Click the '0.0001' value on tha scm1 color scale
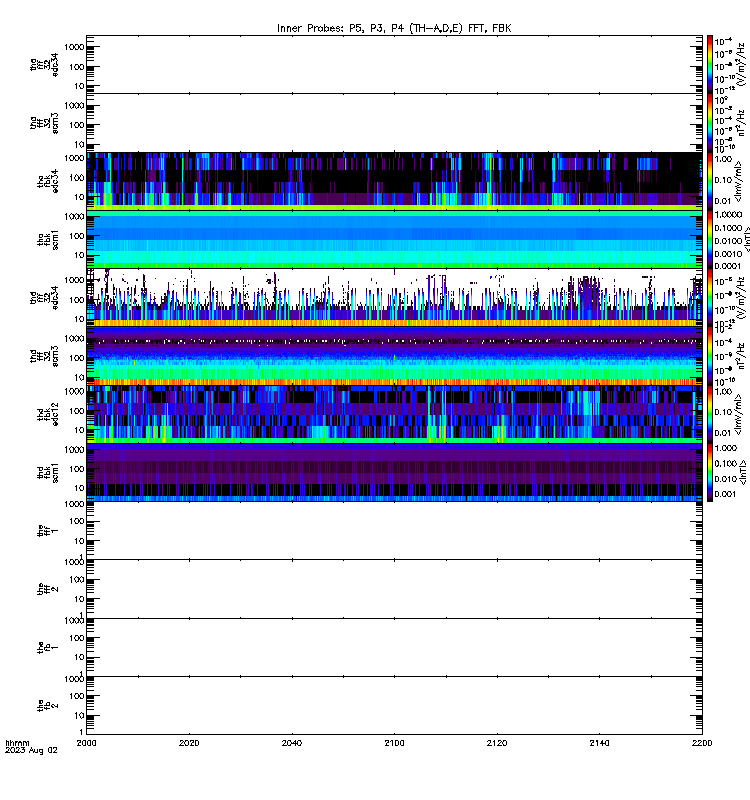This screenshot has height=800, width=750. (x=728, y=266)
